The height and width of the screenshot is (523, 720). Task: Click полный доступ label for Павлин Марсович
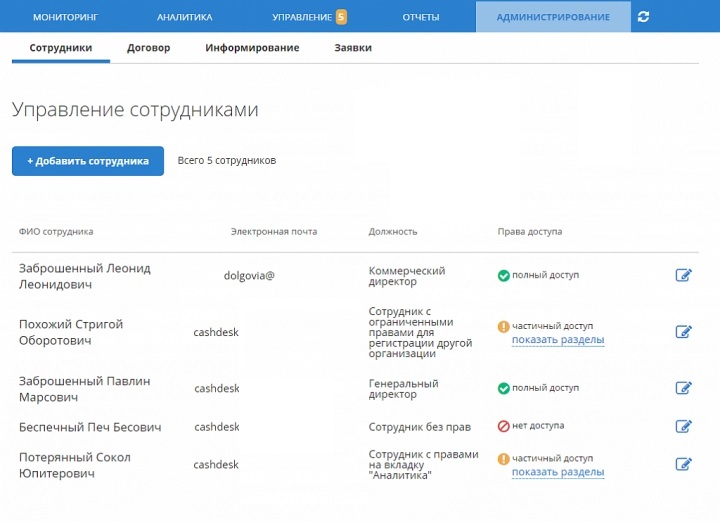pos(546,388)
